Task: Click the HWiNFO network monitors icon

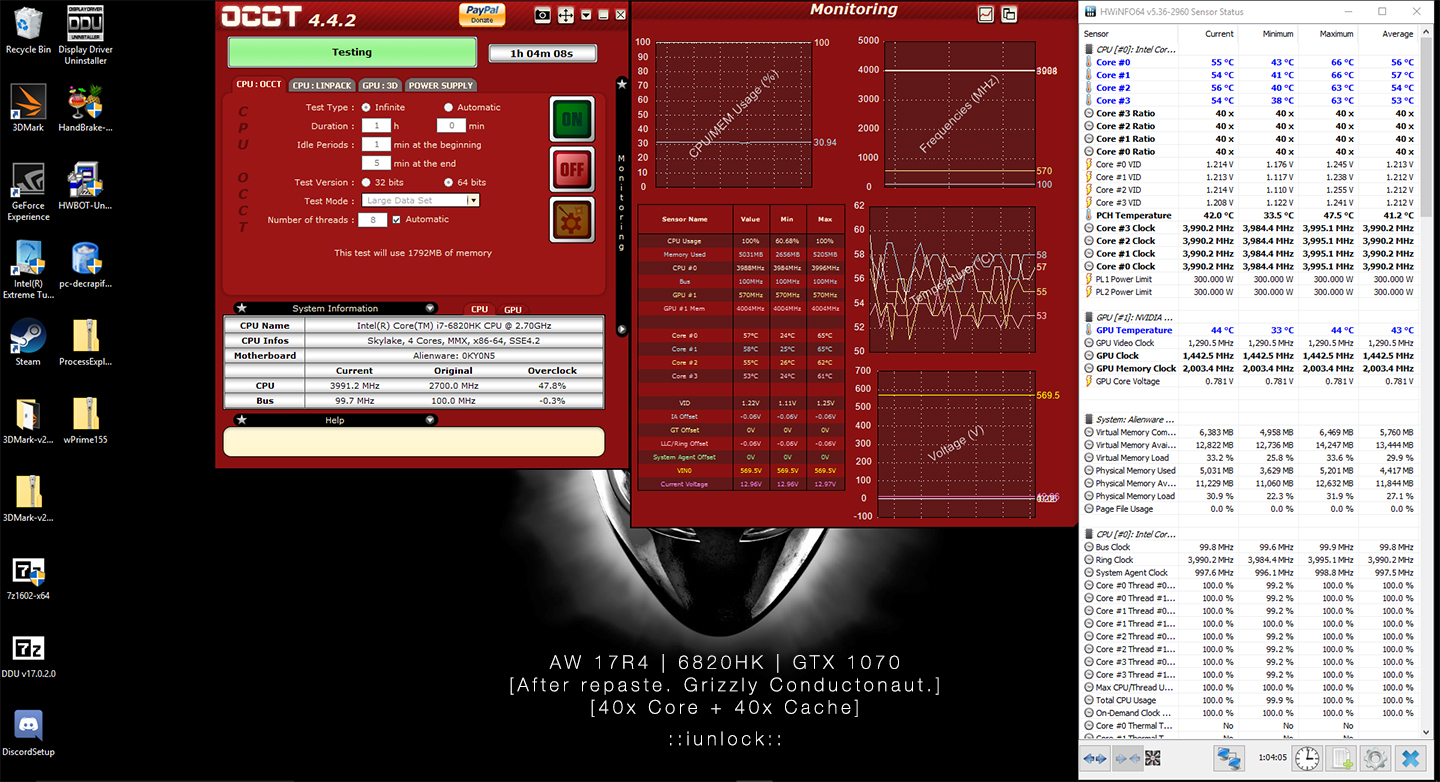Action: coord(1228,758)
